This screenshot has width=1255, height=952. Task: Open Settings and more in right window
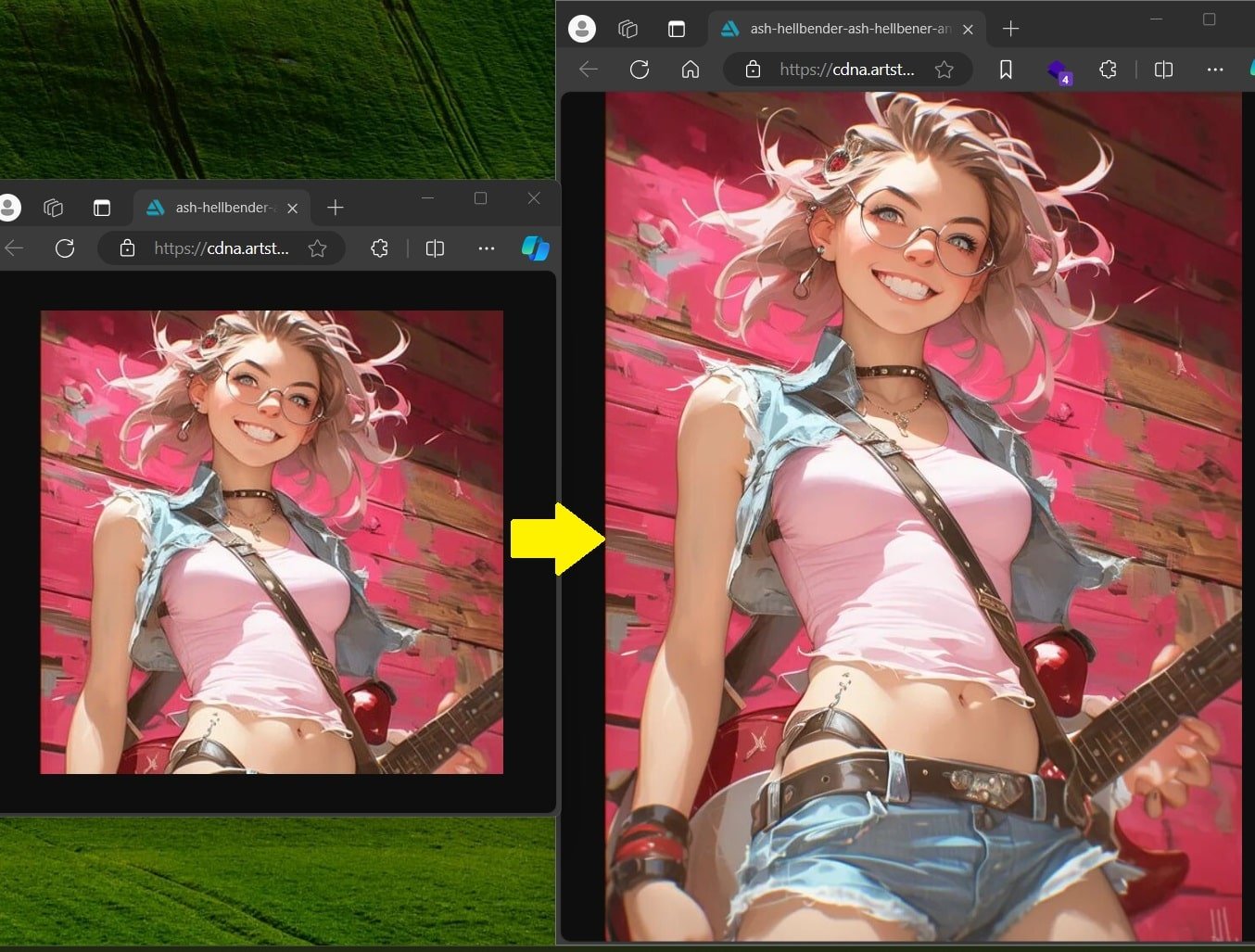coord(1215,70)
